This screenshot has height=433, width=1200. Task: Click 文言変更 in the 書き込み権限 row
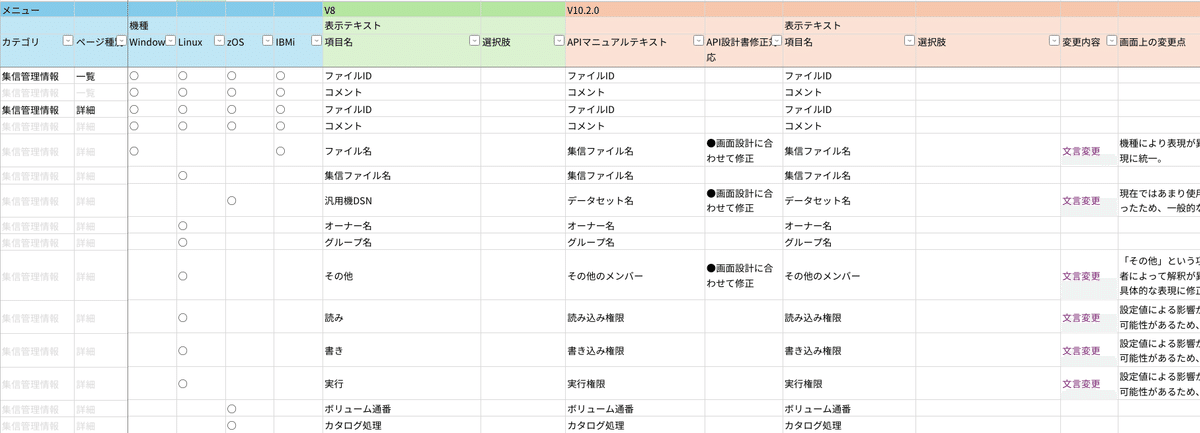click(x=1081, y=350)
